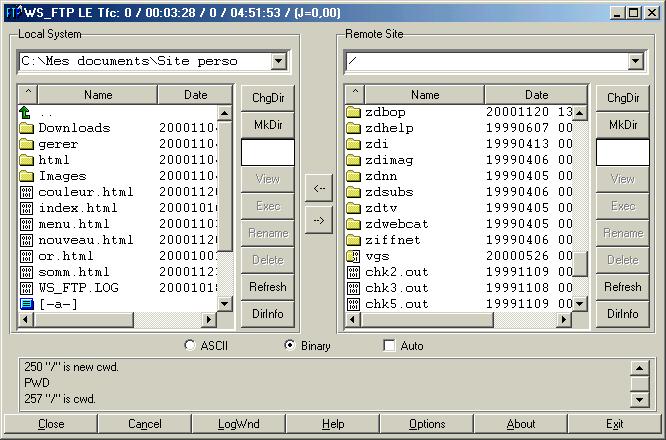Select Binary transfer mode
Viewport: 666px width, 440px height.
tap(290, 346)
